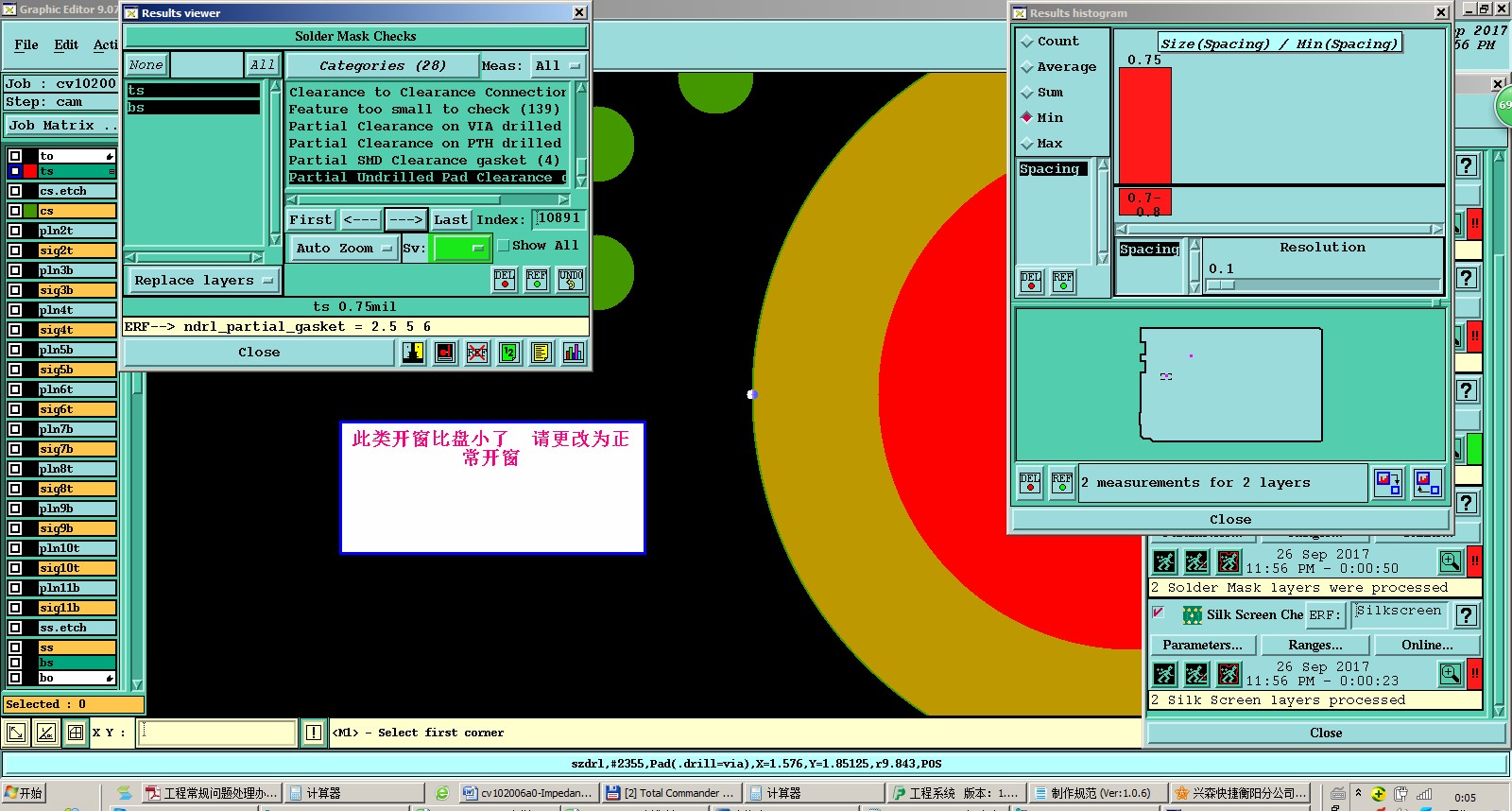Click the Index number field
The image size is (1512, 811).
558,219
